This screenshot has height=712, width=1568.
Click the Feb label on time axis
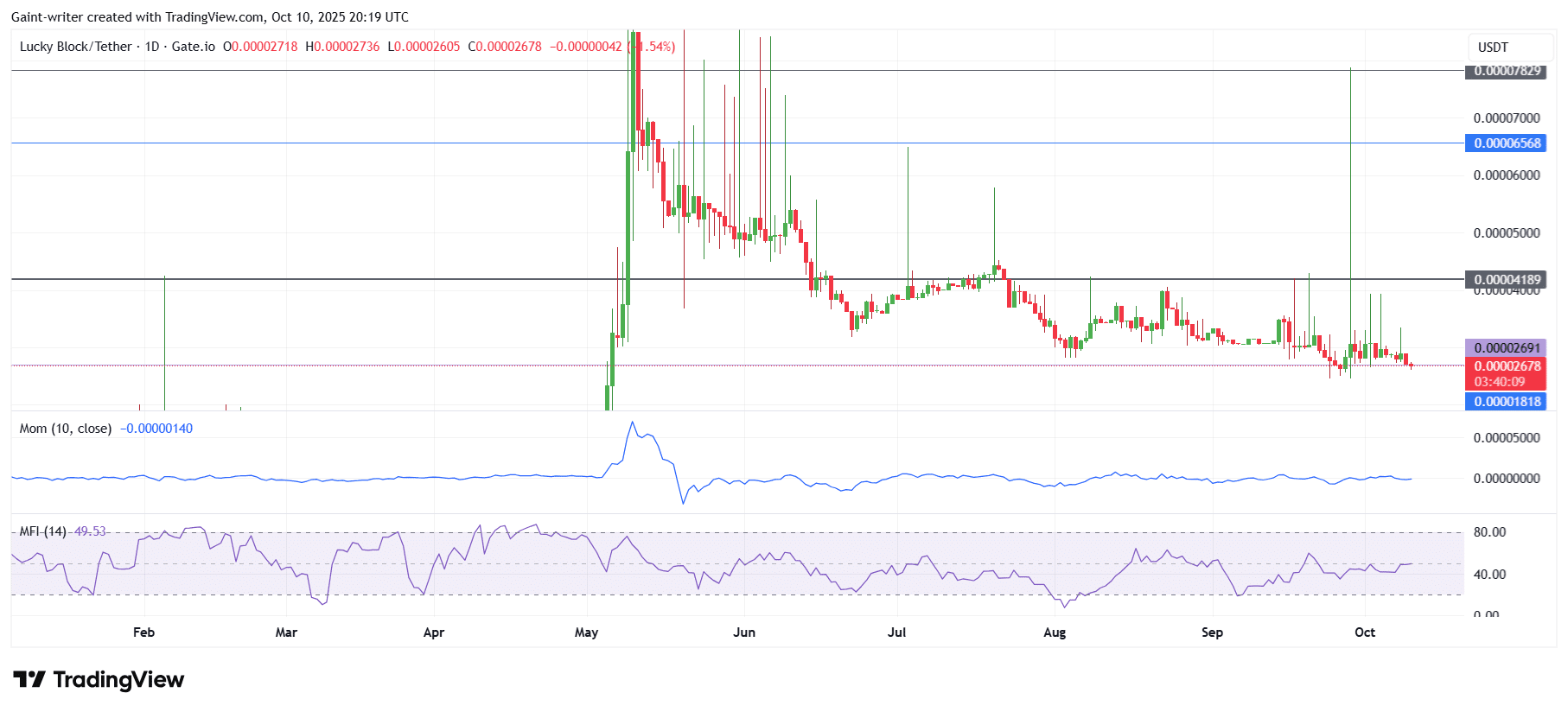(143, 633)
